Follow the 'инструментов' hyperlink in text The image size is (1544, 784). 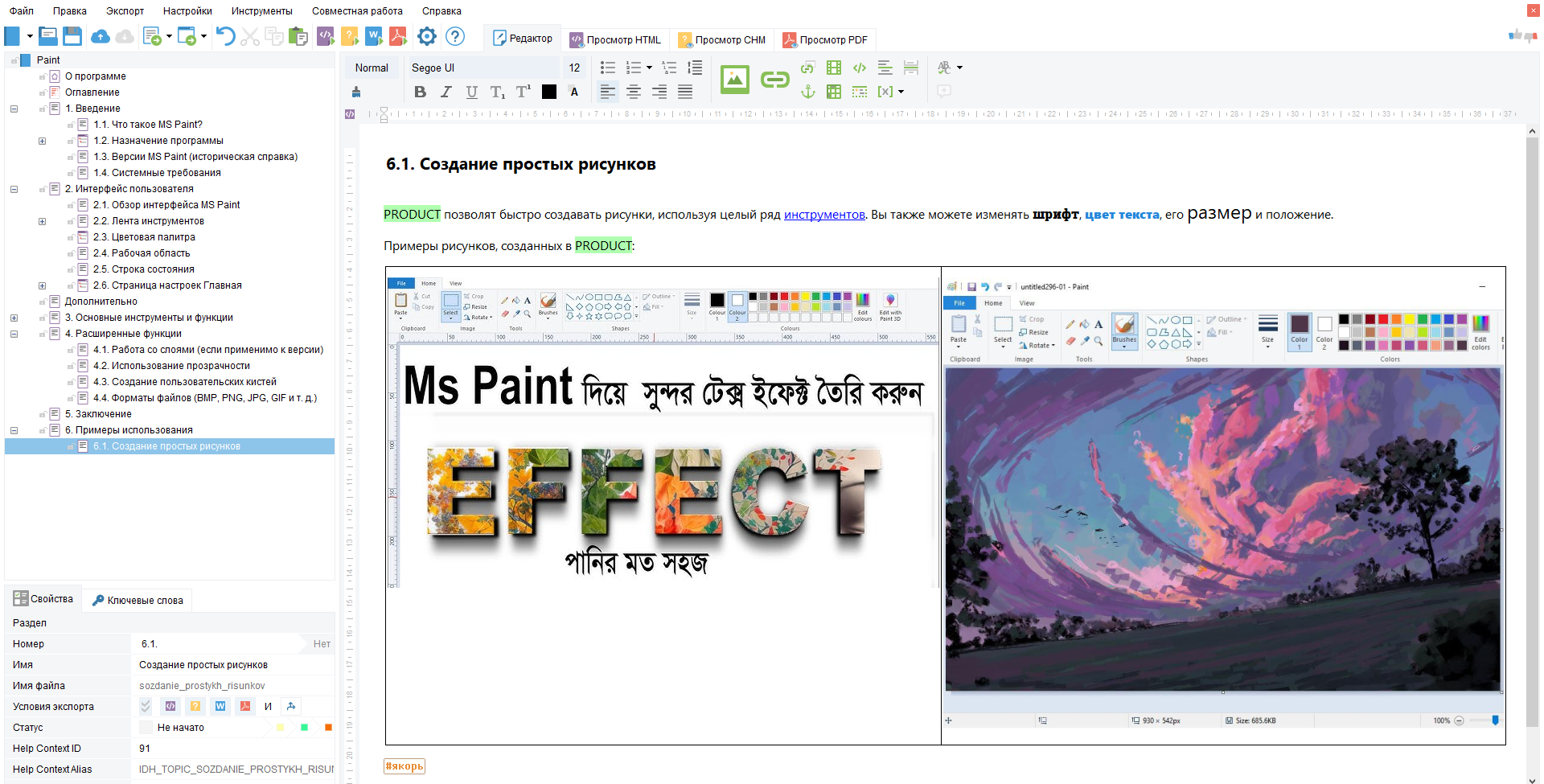pos(824,215)
